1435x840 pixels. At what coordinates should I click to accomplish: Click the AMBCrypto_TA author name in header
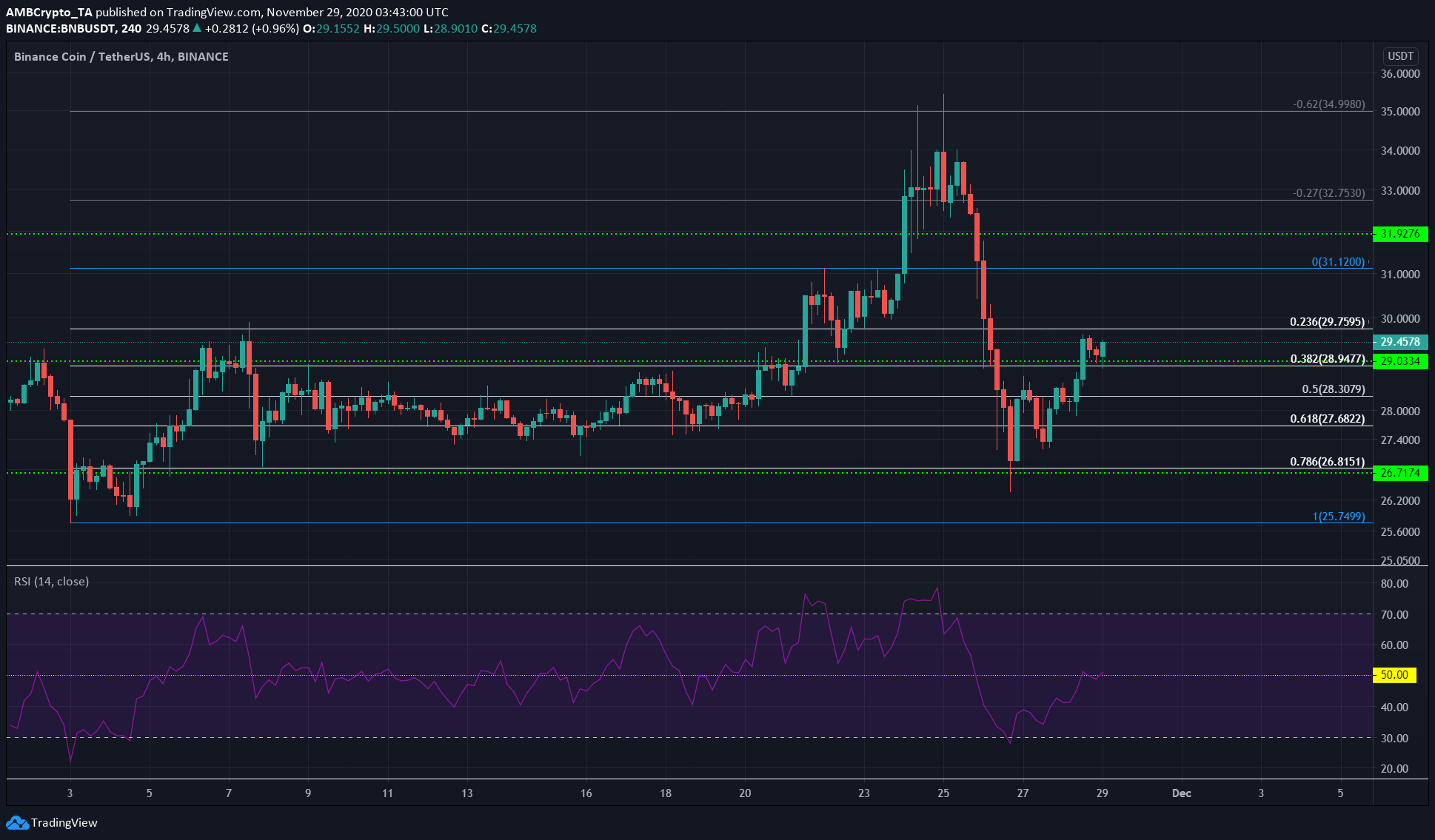(x=50, y=13)
